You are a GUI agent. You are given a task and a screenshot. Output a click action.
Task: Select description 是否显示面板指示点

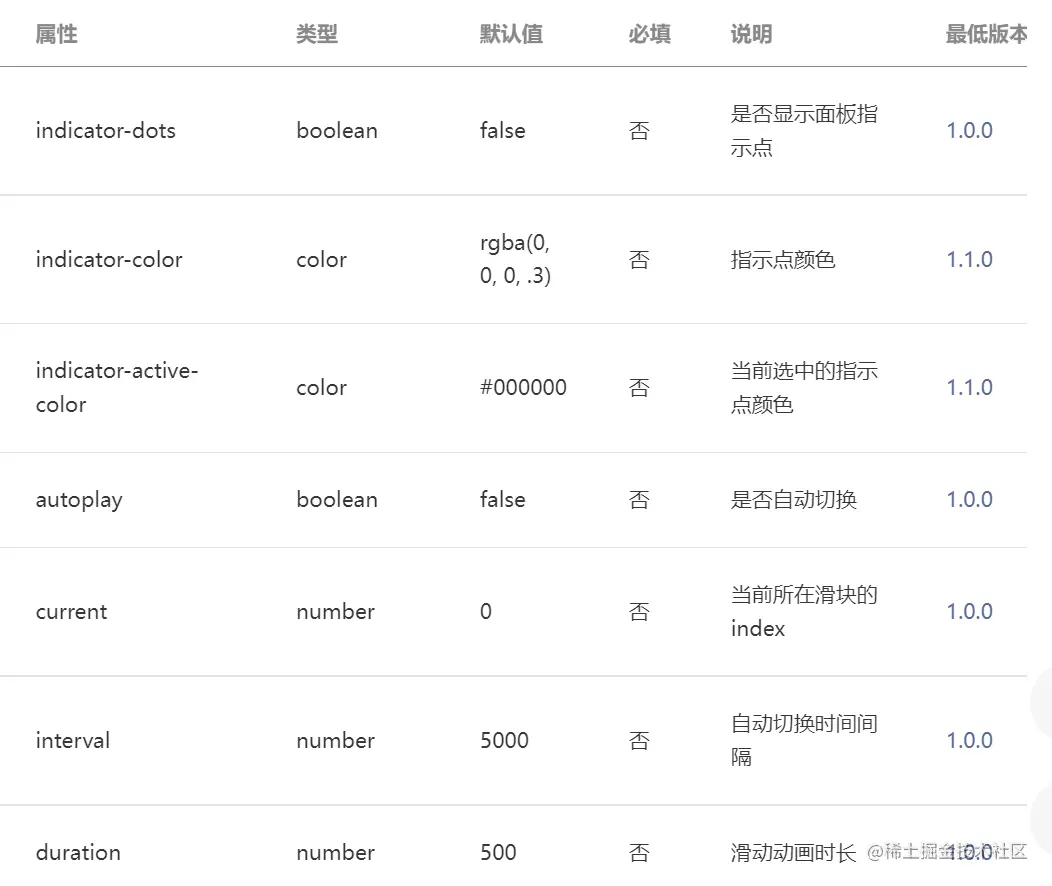804,130
